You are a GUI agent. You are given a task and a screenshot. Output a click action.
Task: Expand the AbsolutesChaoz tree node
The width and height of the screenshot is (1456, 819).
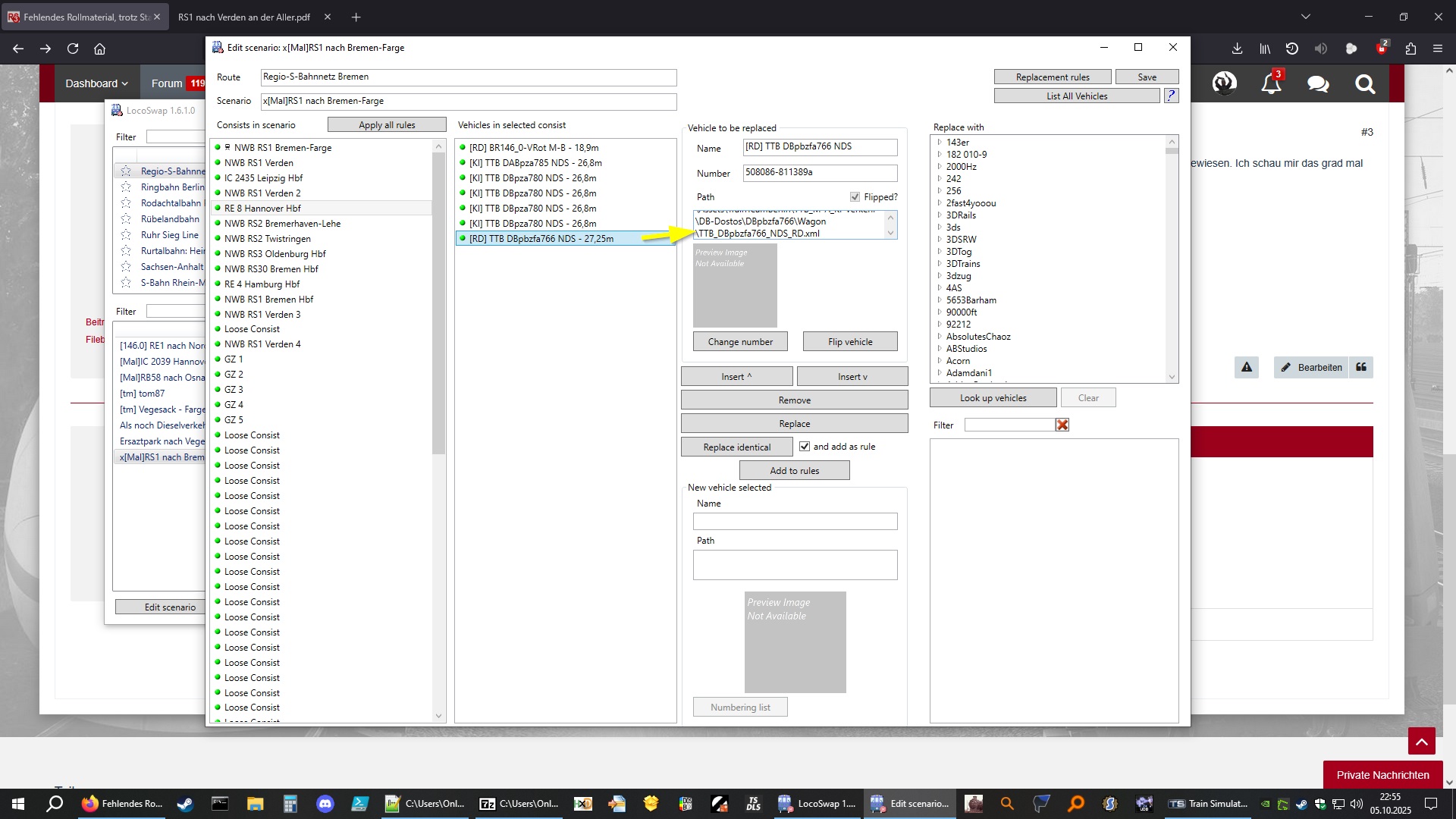[939, 337]
